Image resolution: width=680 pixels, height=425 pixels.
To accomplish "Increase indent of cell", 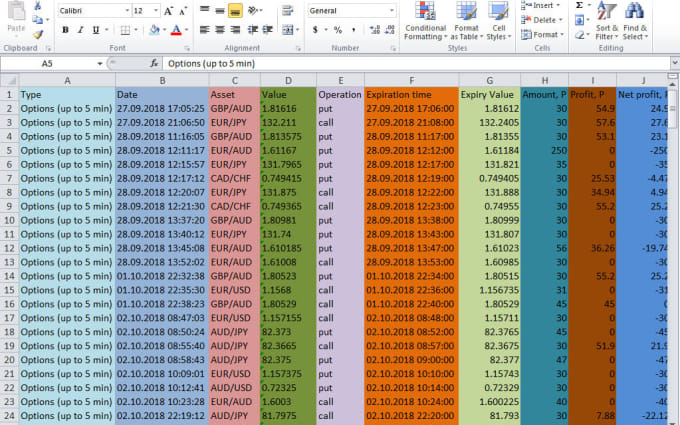I will 268,30.
